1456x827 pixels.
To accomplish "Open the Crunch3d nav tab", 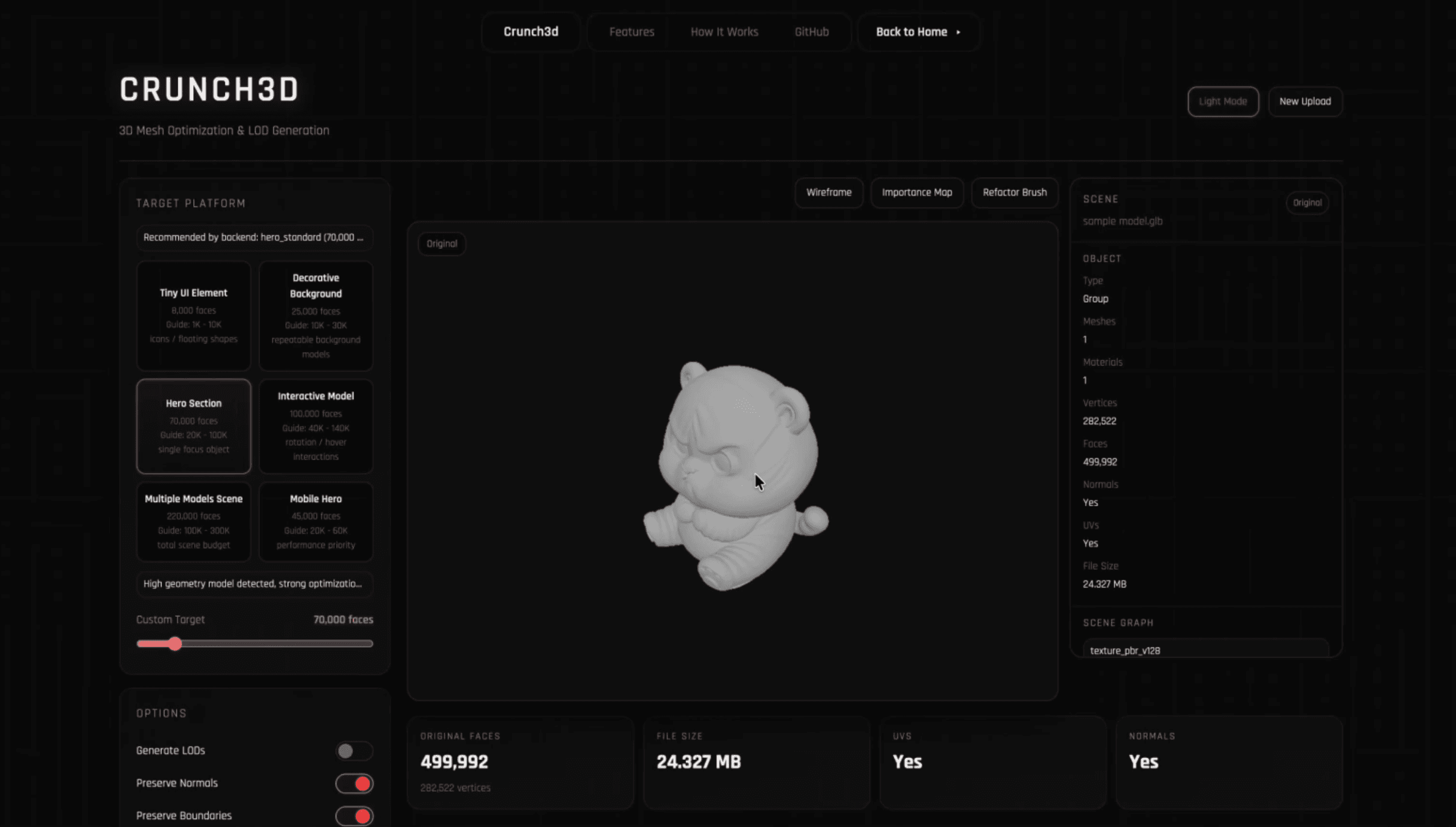I will coord(531,32).
